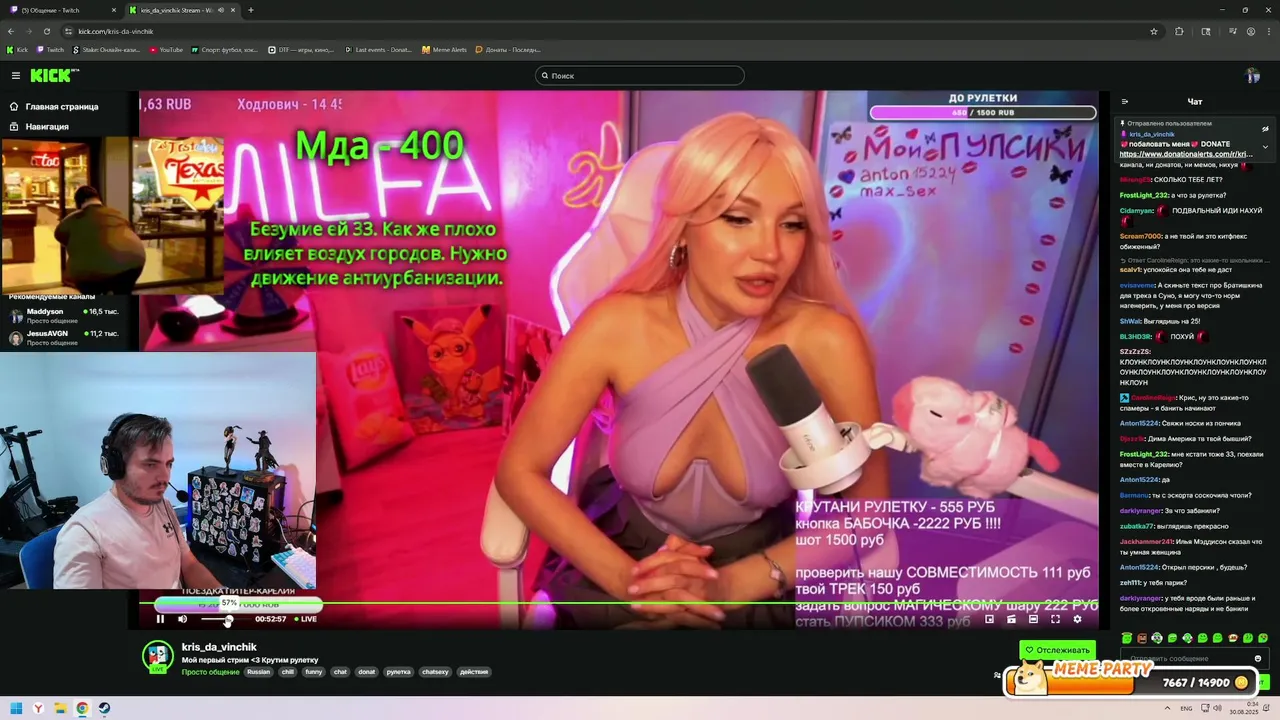Viewport: 1280px width, 720px height.
Task: Open the system volume control
Action: tap(1218, 709)
